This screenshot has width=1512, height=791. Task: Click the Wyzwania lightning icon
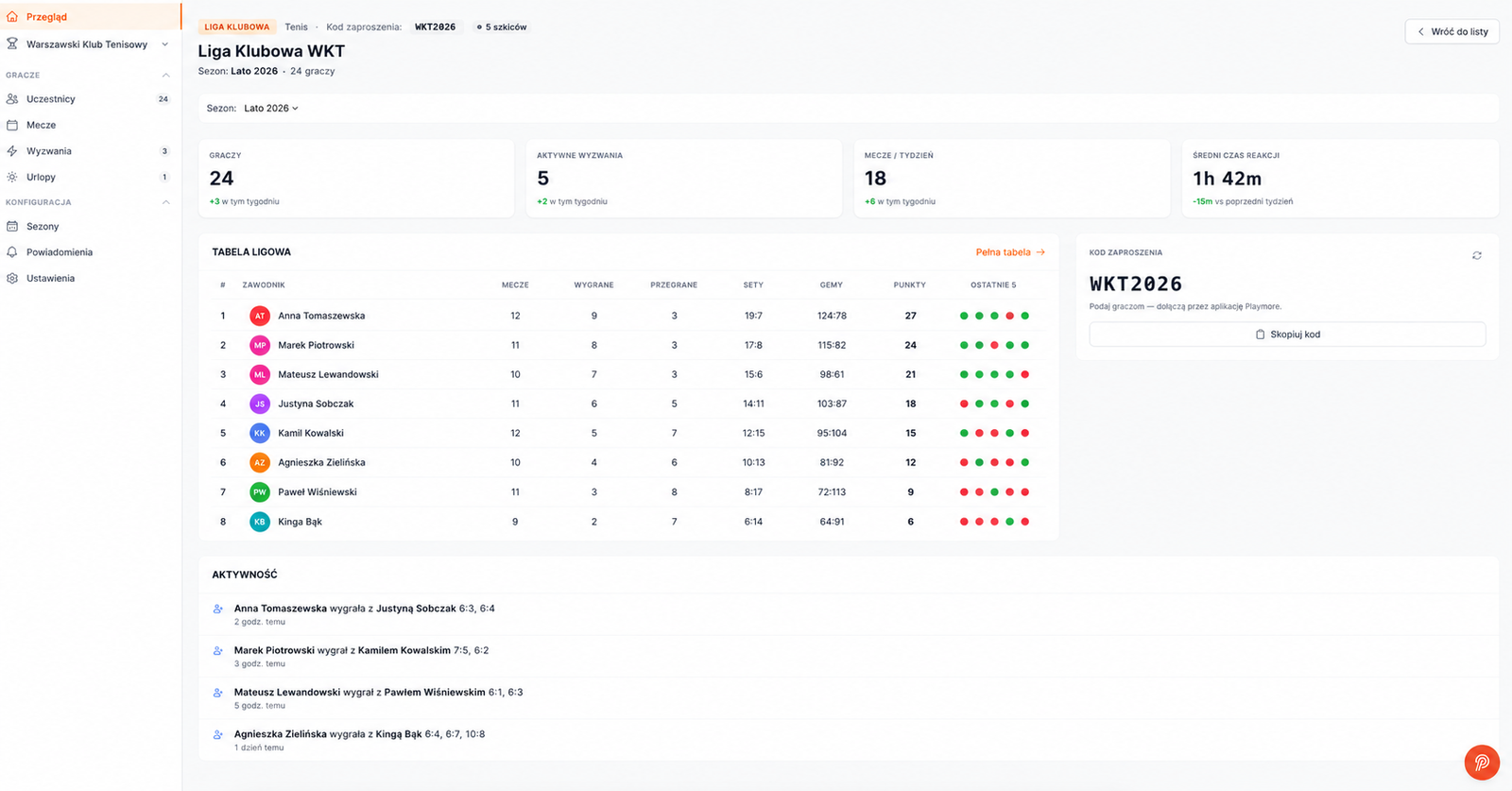12,151
